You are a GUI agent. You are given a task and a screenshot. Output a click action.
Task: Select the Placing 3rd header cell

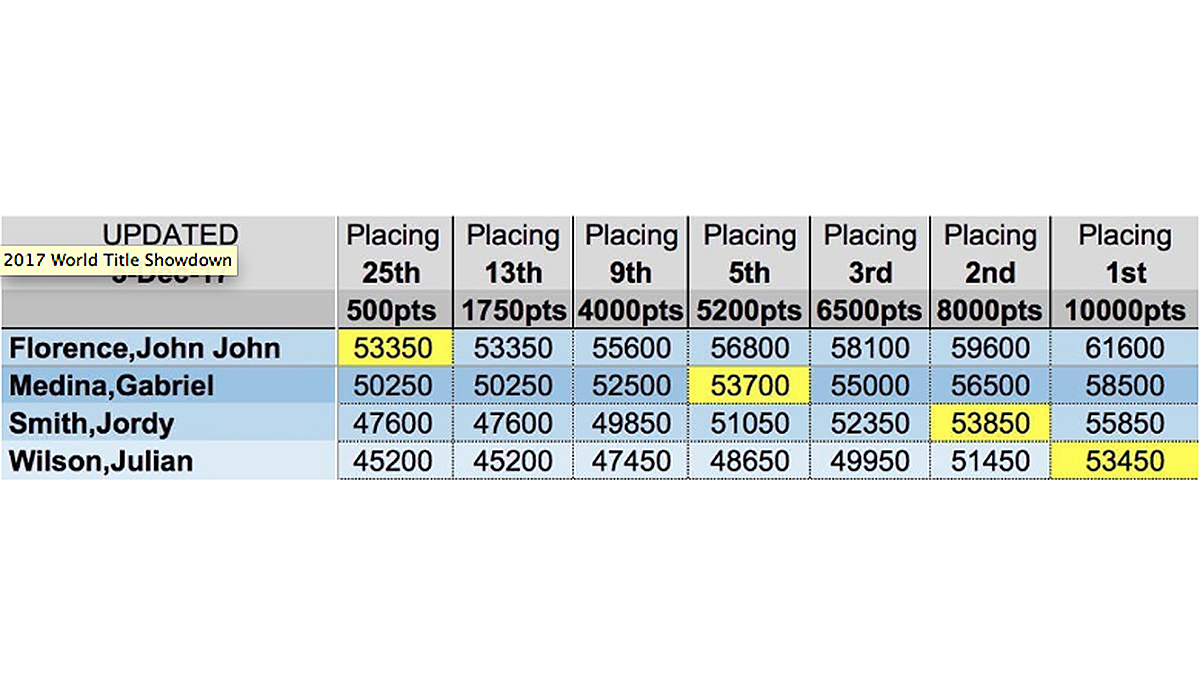tap(868, 272)
